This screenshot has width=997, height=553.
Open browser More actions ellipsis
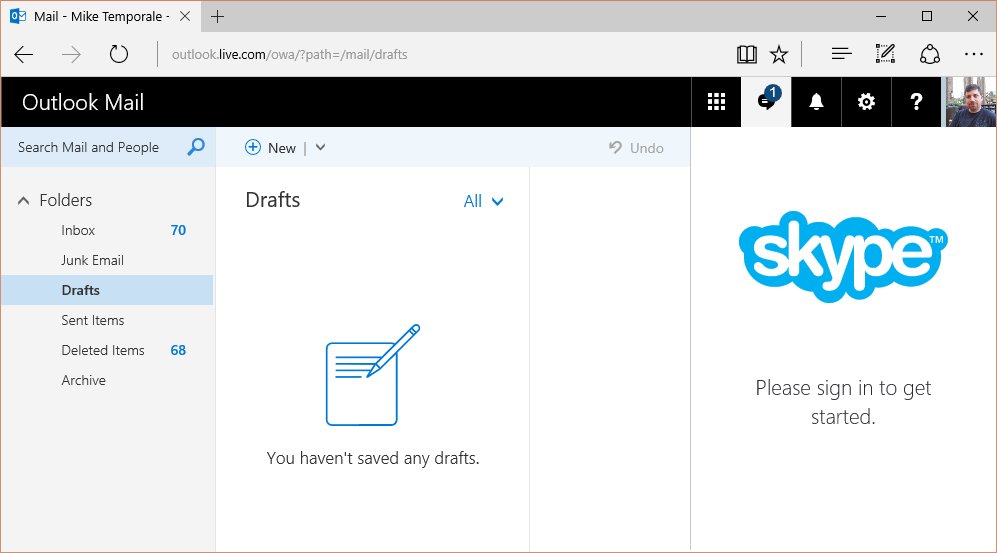973,54
